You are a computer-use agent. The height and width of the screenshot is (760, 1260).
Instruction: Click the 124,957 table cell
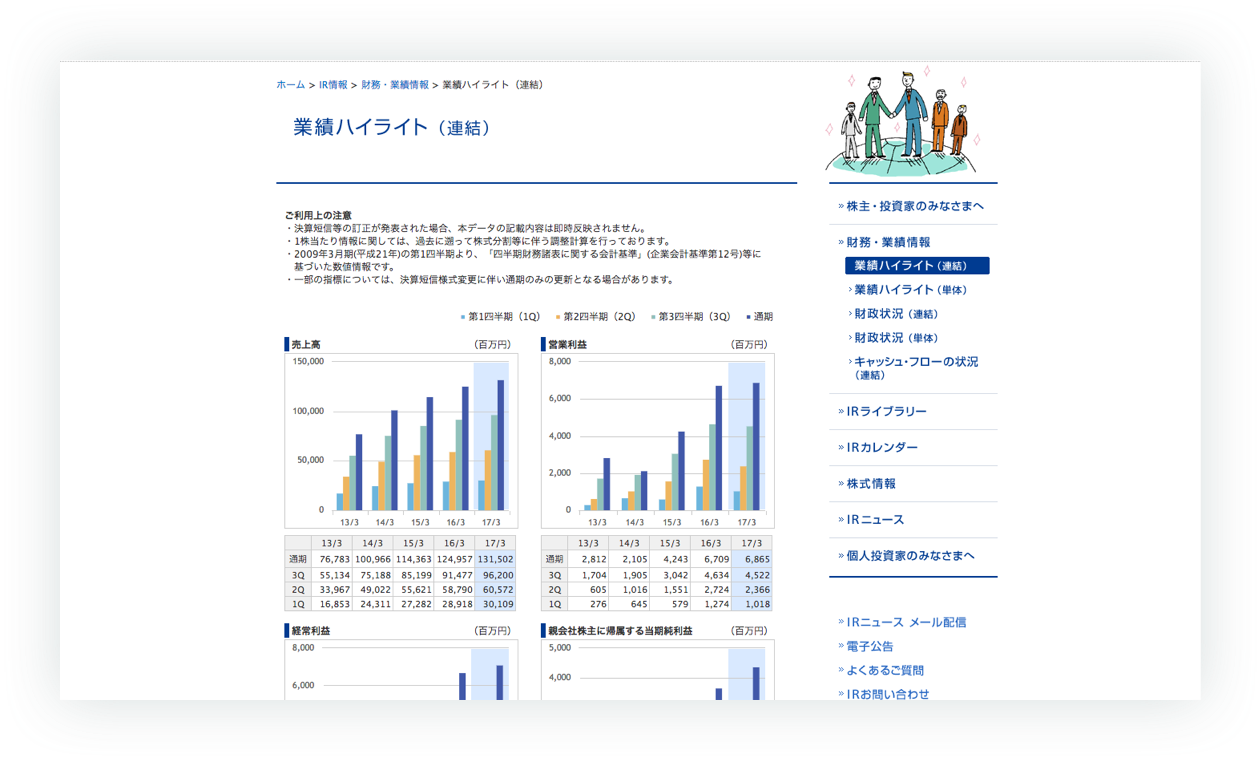pyautogui.click(x=454, y=560)
